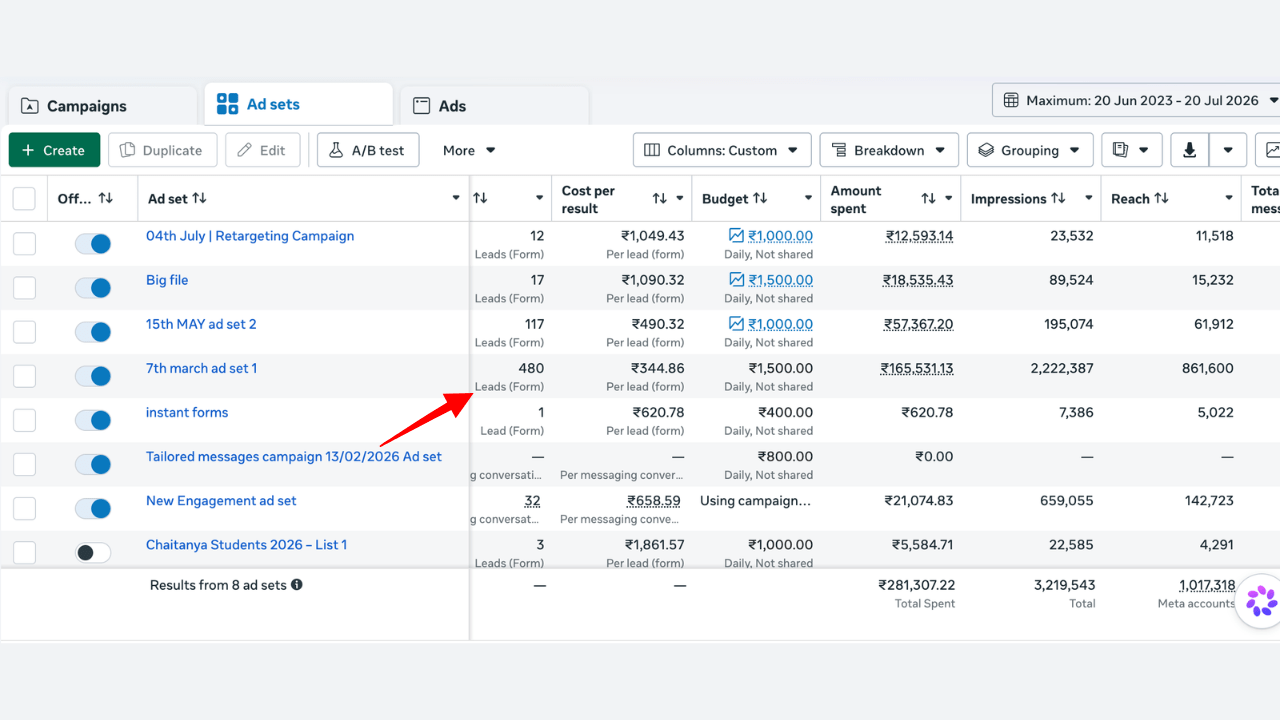Image resolution: width=1280 pixels, height=720 pixels.
Task: Click the Edit button
Action: point(262,150)
